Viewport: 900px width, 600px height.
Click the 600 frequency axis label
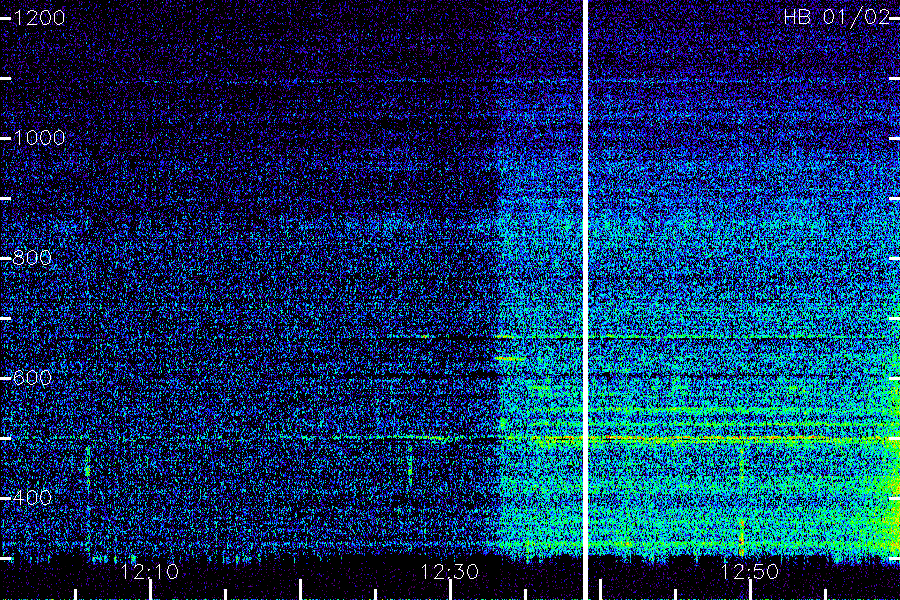(x=32, y=378)
